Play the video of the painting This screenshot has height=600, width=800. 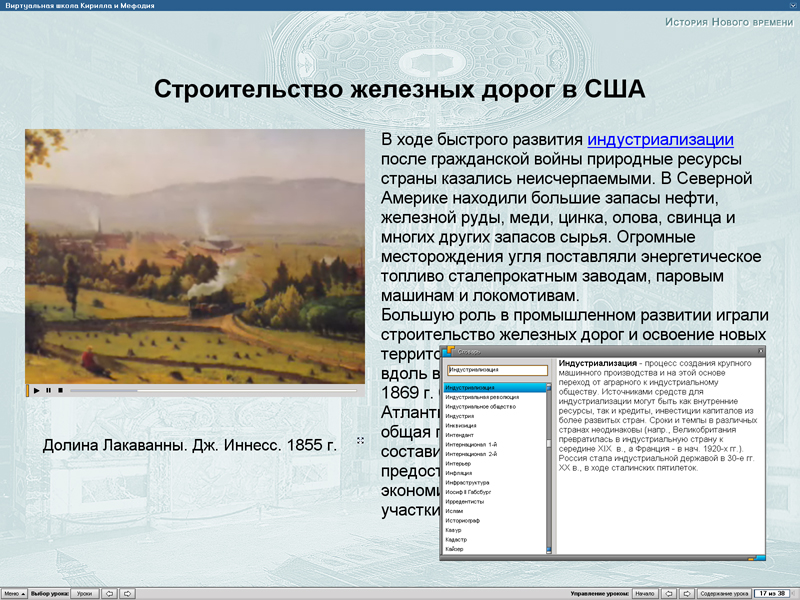[x=37, y=389]
